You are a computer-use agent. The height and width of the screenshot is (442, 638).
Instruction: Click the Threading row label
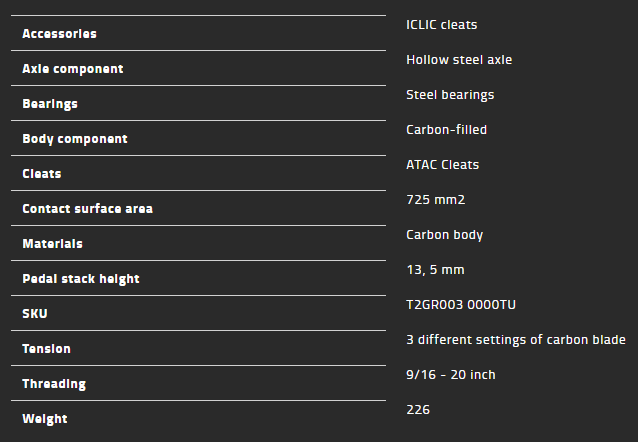tap(54, 384)
